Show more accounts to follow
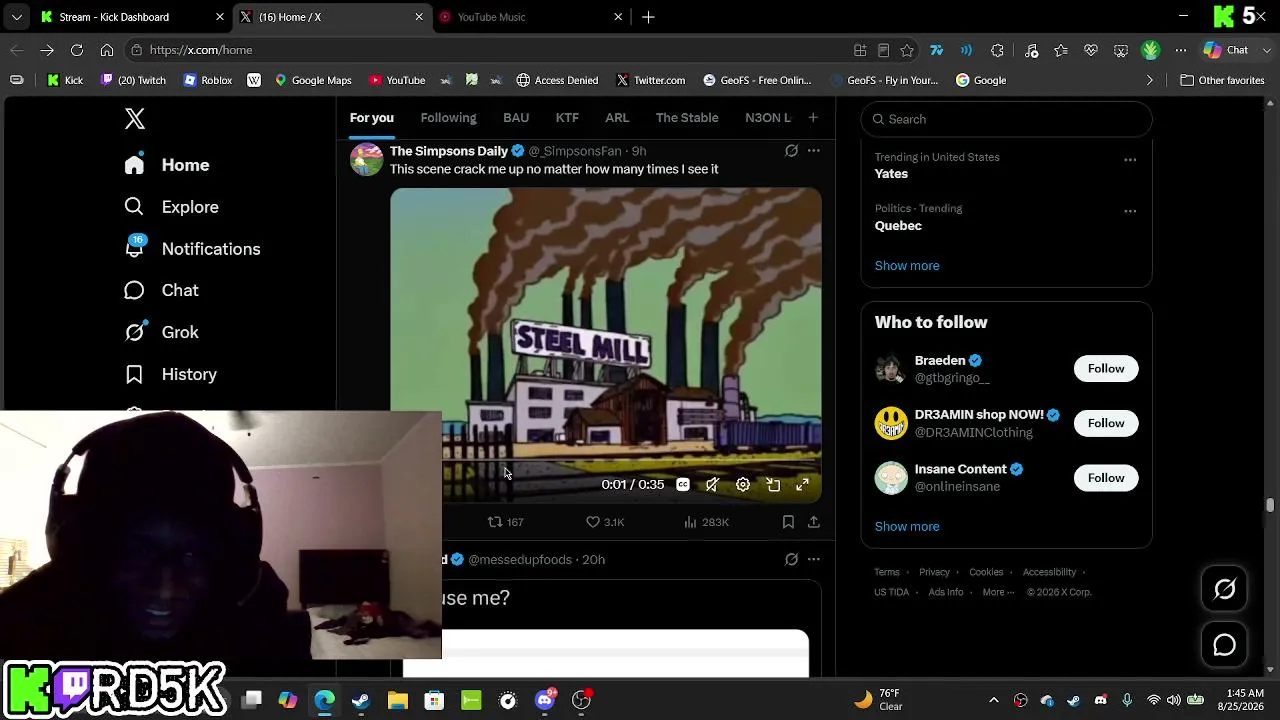Viewport: 1280px width, 720px height. pyautogui.click(x=907, y=527)
